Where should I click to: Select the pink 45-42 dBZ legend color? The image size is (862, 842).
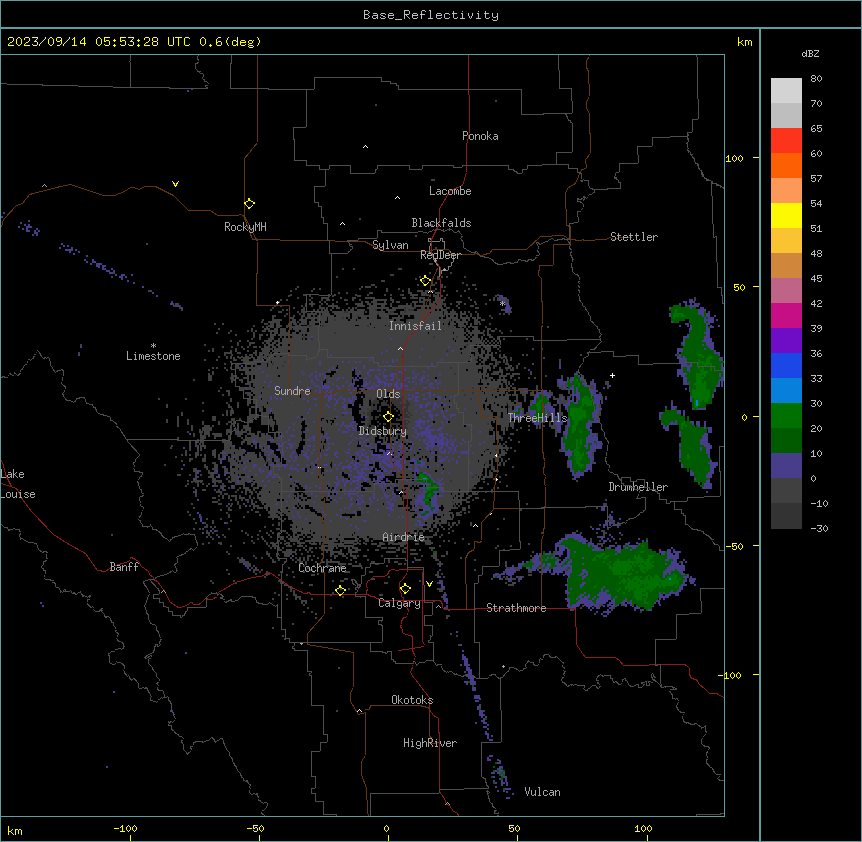click(x=786, y=290)
